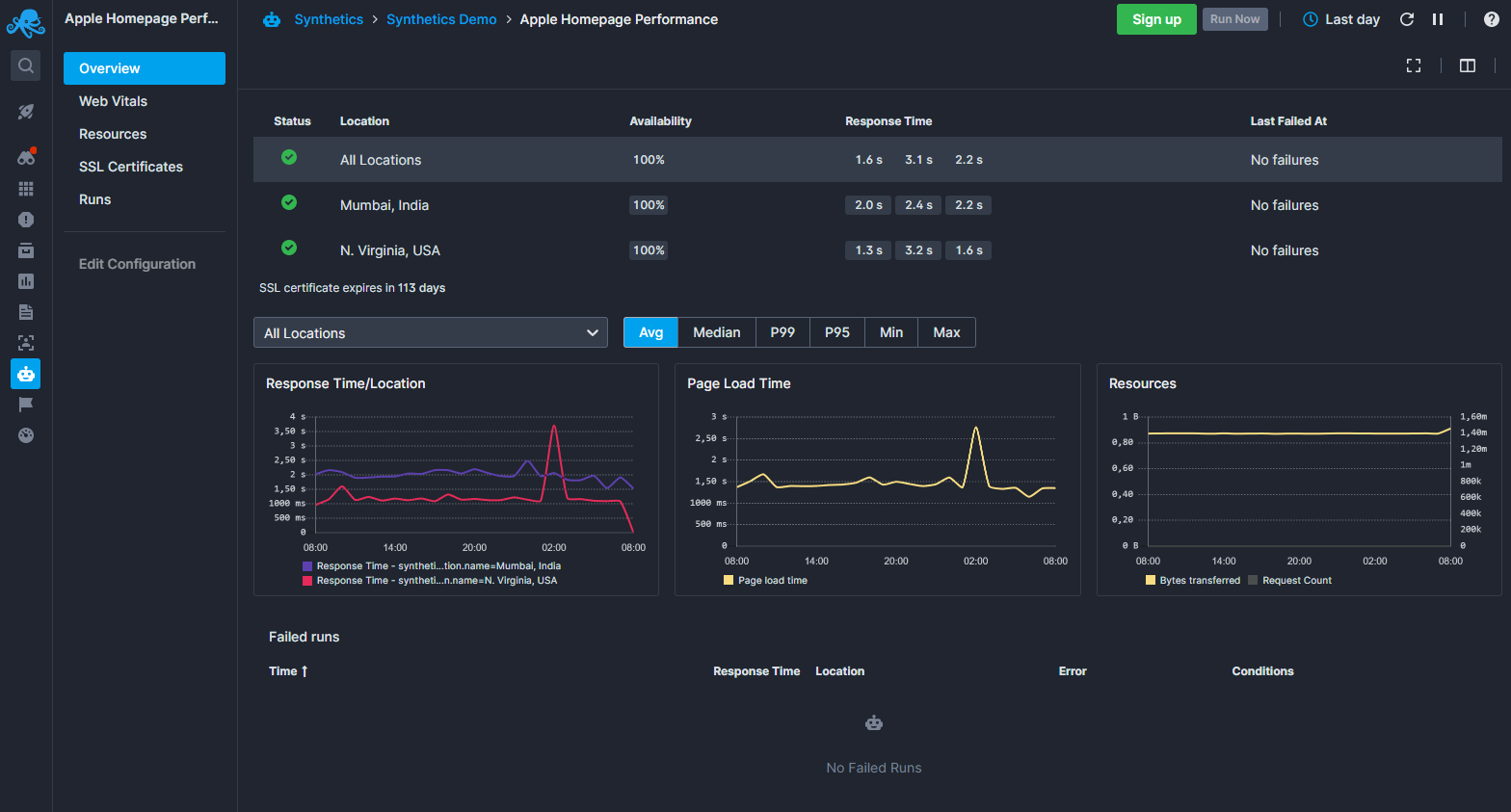Toggle N. Virginia, USA series in chart legend

click(x=430, y=581)
